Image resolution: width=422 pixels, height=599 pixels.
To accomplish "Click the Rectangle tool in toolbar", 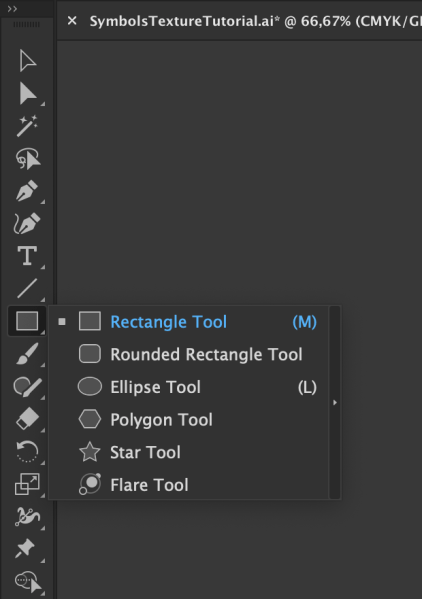I will pyautogui.click(x=27, y=321).
